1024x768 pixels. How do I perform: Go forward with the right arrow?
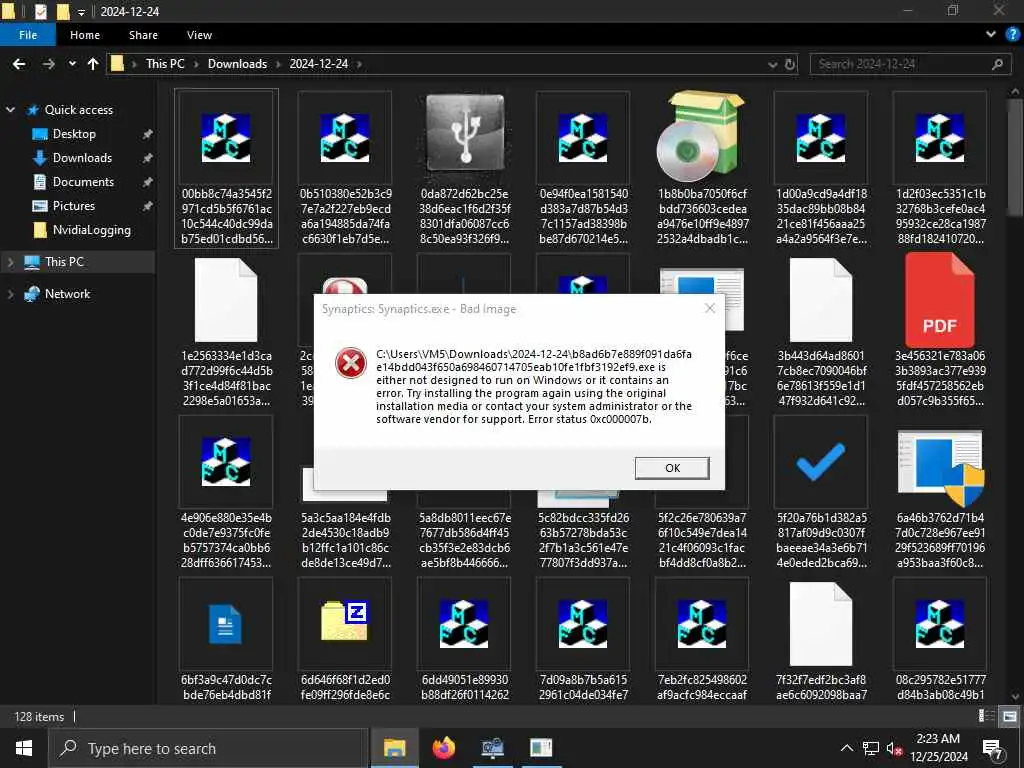click(x=48, y=64)
